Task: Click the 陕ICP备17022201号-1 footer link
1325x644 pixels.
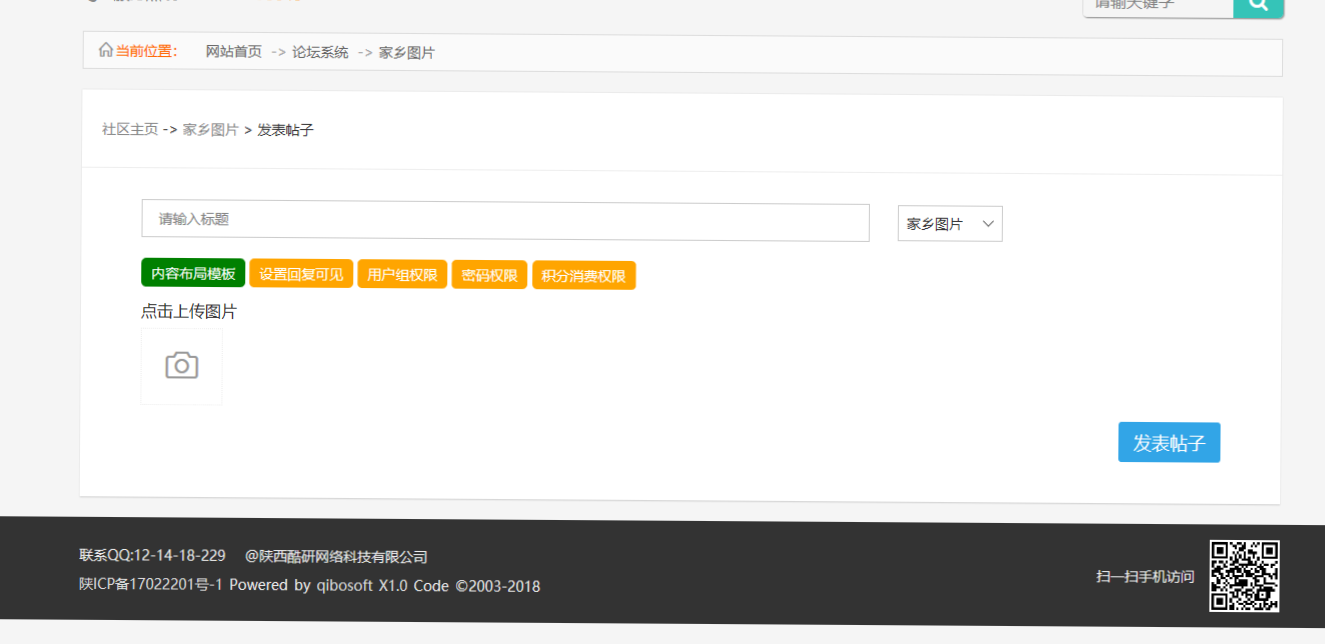Action: pyautogui.click(x=150, y=586)
